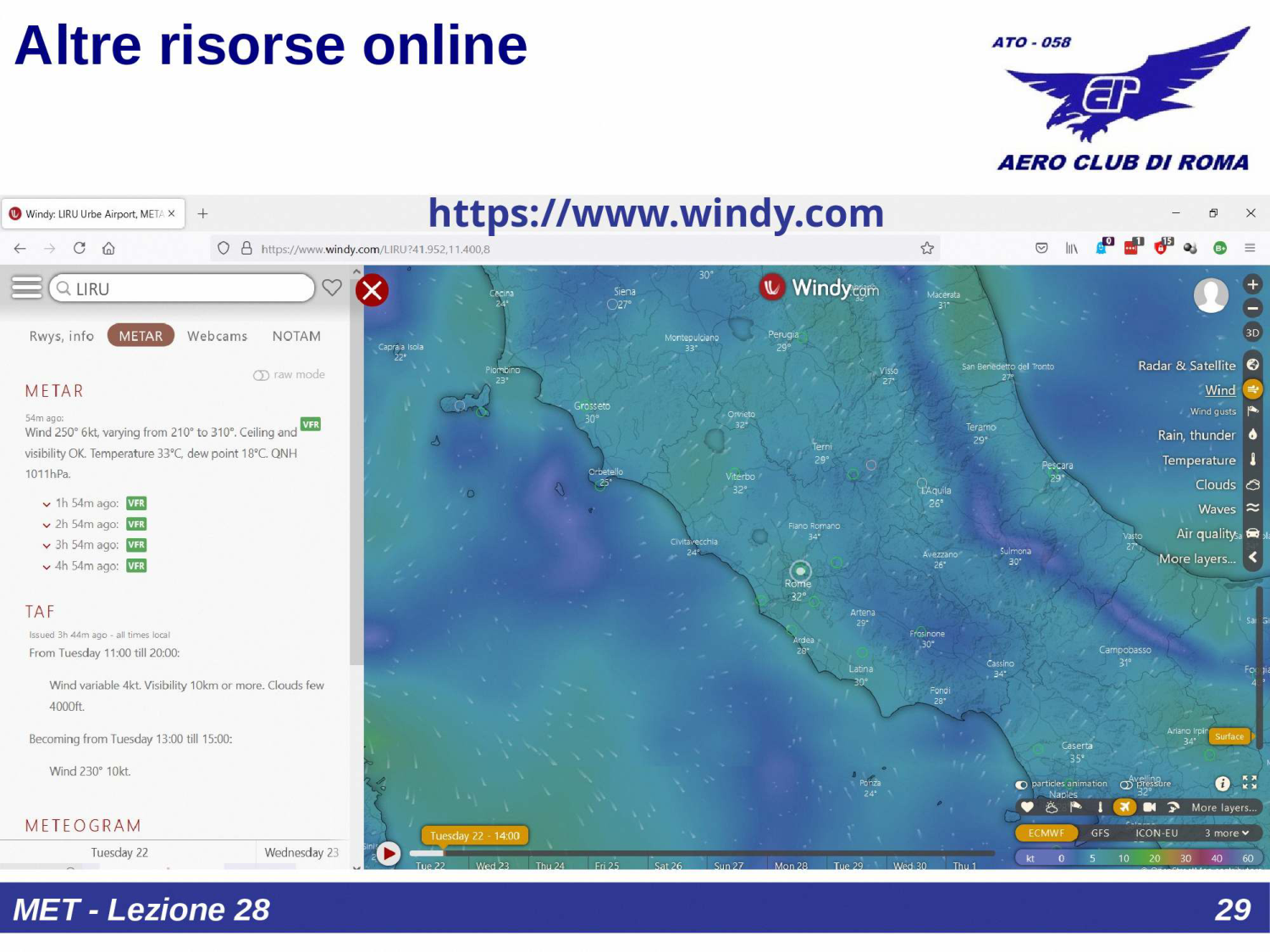This screenshot has height=952, width=1270.
Task: Show webcams POI camera icon
Action: (x=1149, y=807)
